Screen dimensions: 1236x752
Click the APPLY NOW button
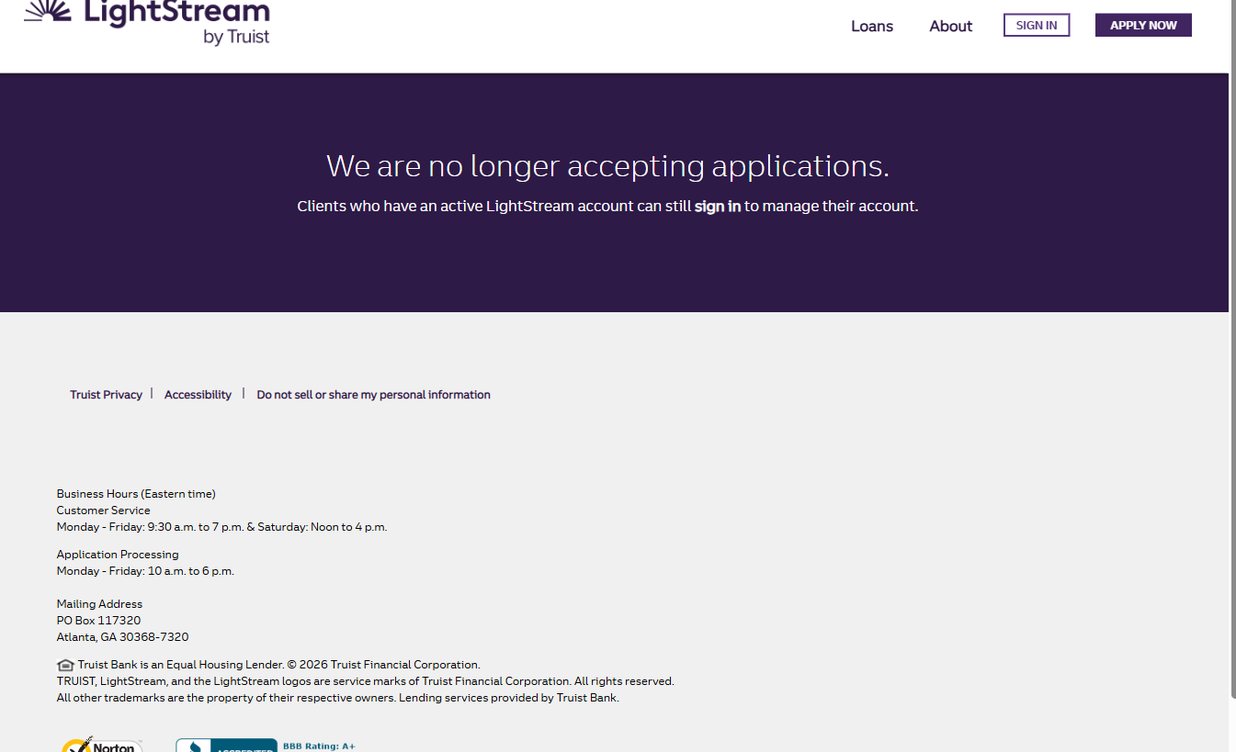click(1144, 25)
